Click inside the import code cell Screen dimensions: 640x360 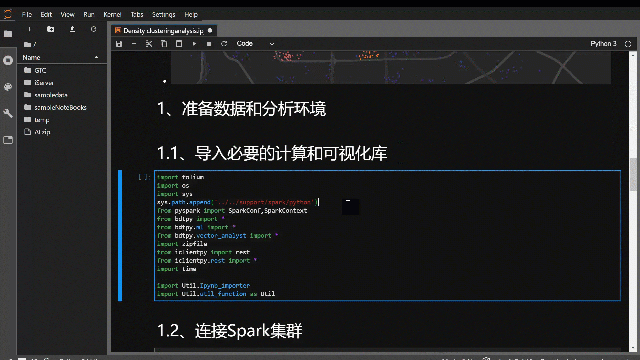tap(387, 236)
